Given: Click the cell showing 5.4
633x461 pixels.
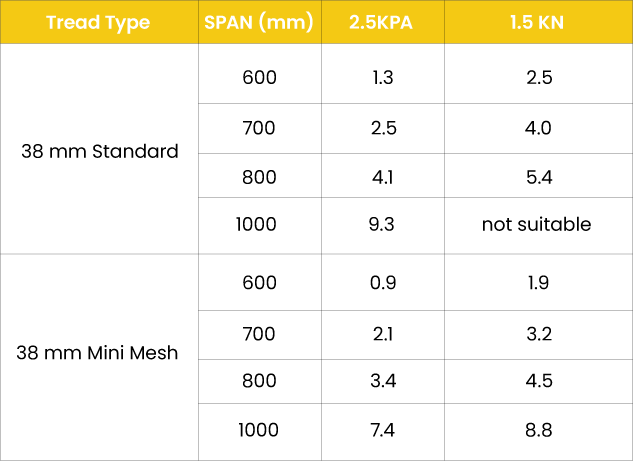Looking at the screenshot, I should click(536, 177).
